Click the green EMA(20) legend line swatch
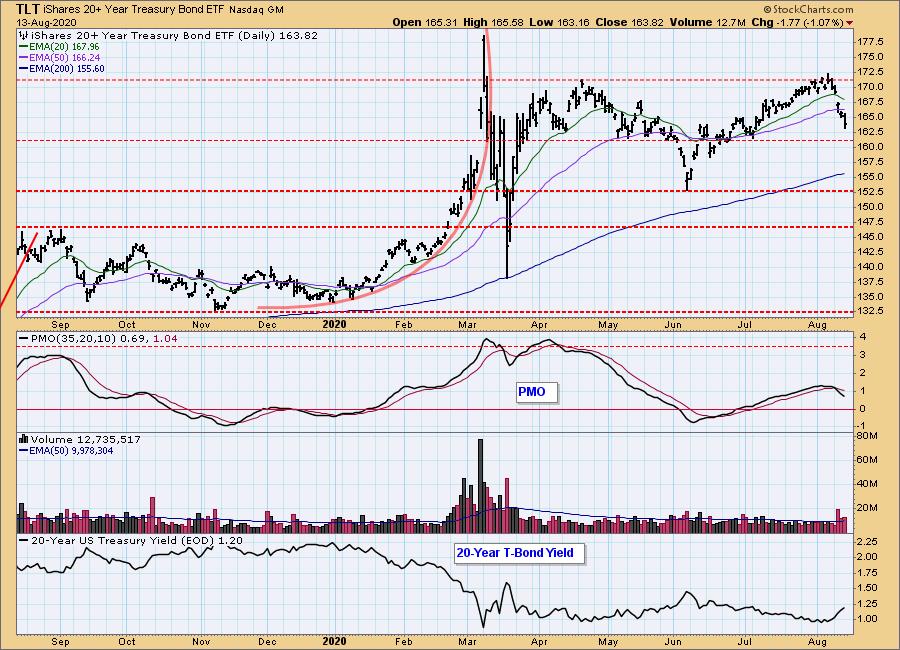 [x=24, y=47]
